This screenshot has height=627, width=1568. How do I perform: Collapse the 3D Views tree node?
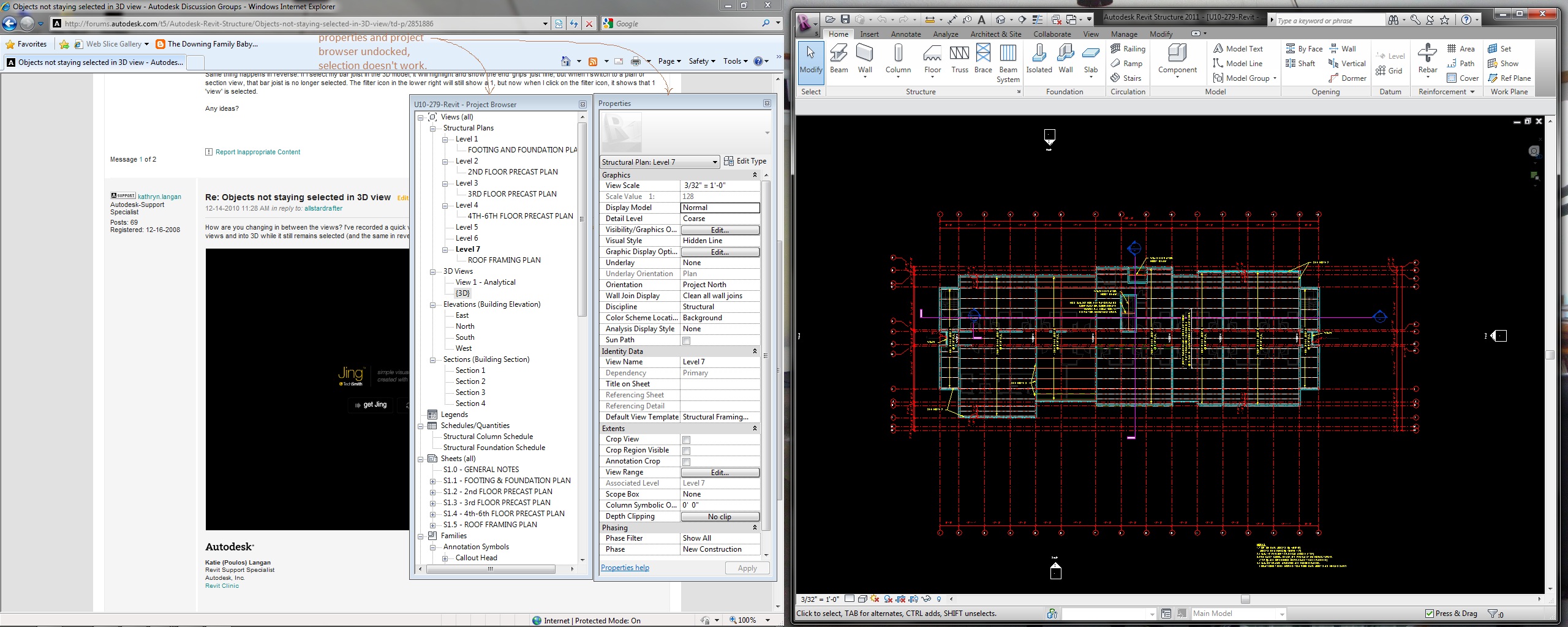coord(433,272)
